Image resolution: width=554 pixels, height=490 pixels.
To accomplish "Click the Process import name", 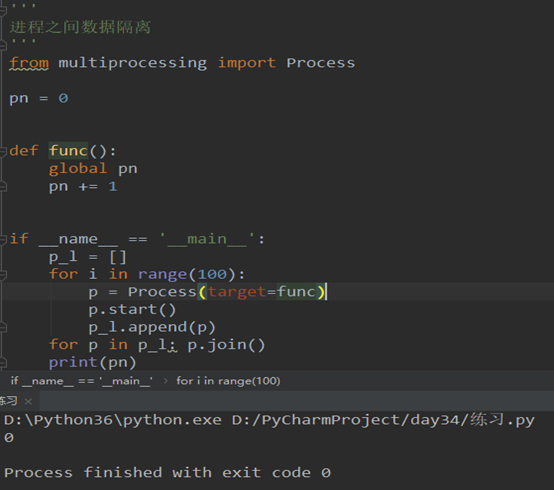I will pyautogui.click(x=320, y=63).
